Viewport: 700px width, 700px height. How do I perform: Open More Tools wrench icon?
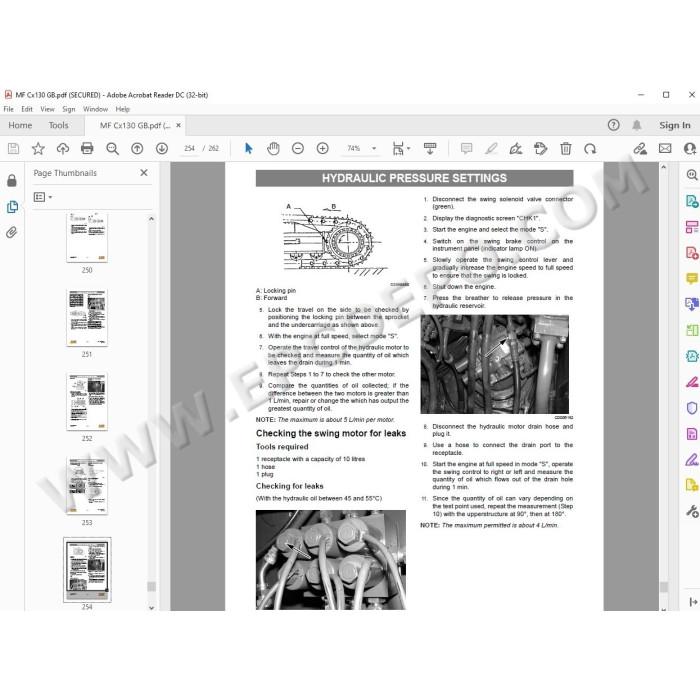pyautogui.click(x=692, y=512)
